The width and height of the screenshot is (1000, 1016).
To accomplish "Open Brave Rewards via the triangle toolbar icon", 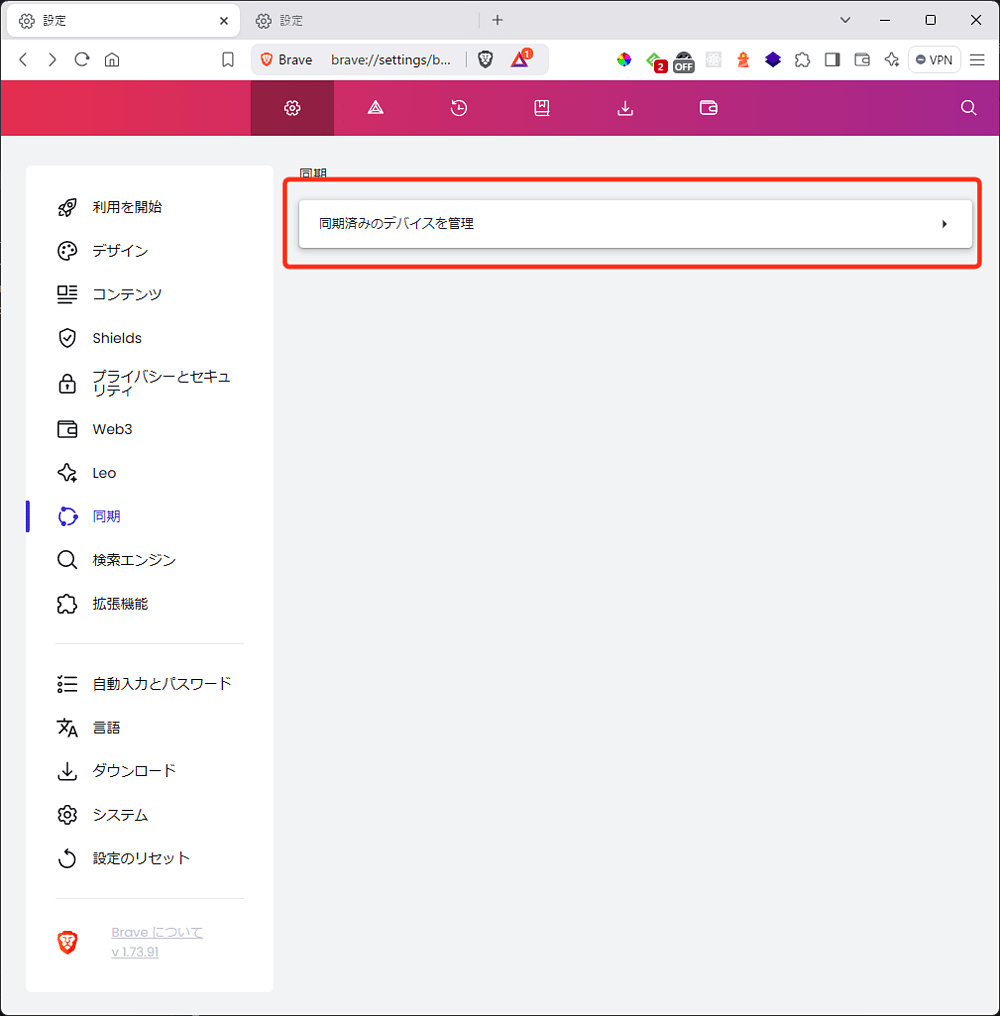I will click(x=519, y=59).
